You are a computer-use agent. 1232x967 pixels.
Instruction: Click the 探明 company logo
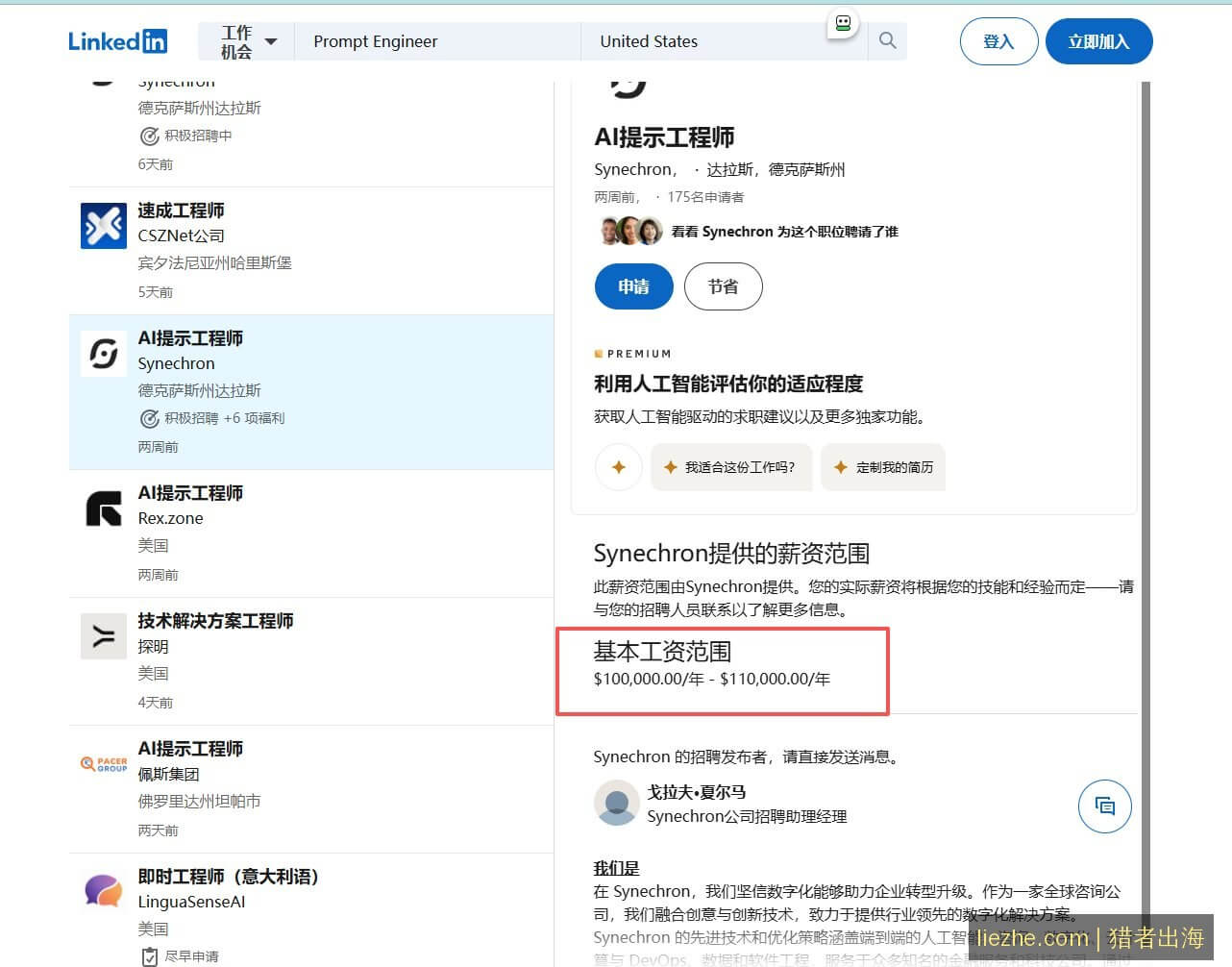(103, 636)
